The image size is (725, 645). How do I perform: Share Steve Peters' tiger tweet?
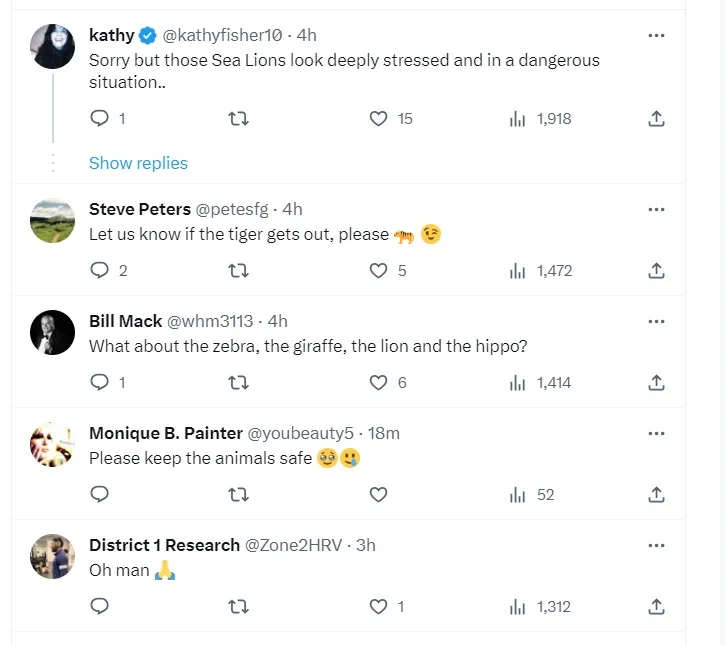point(656,270)
